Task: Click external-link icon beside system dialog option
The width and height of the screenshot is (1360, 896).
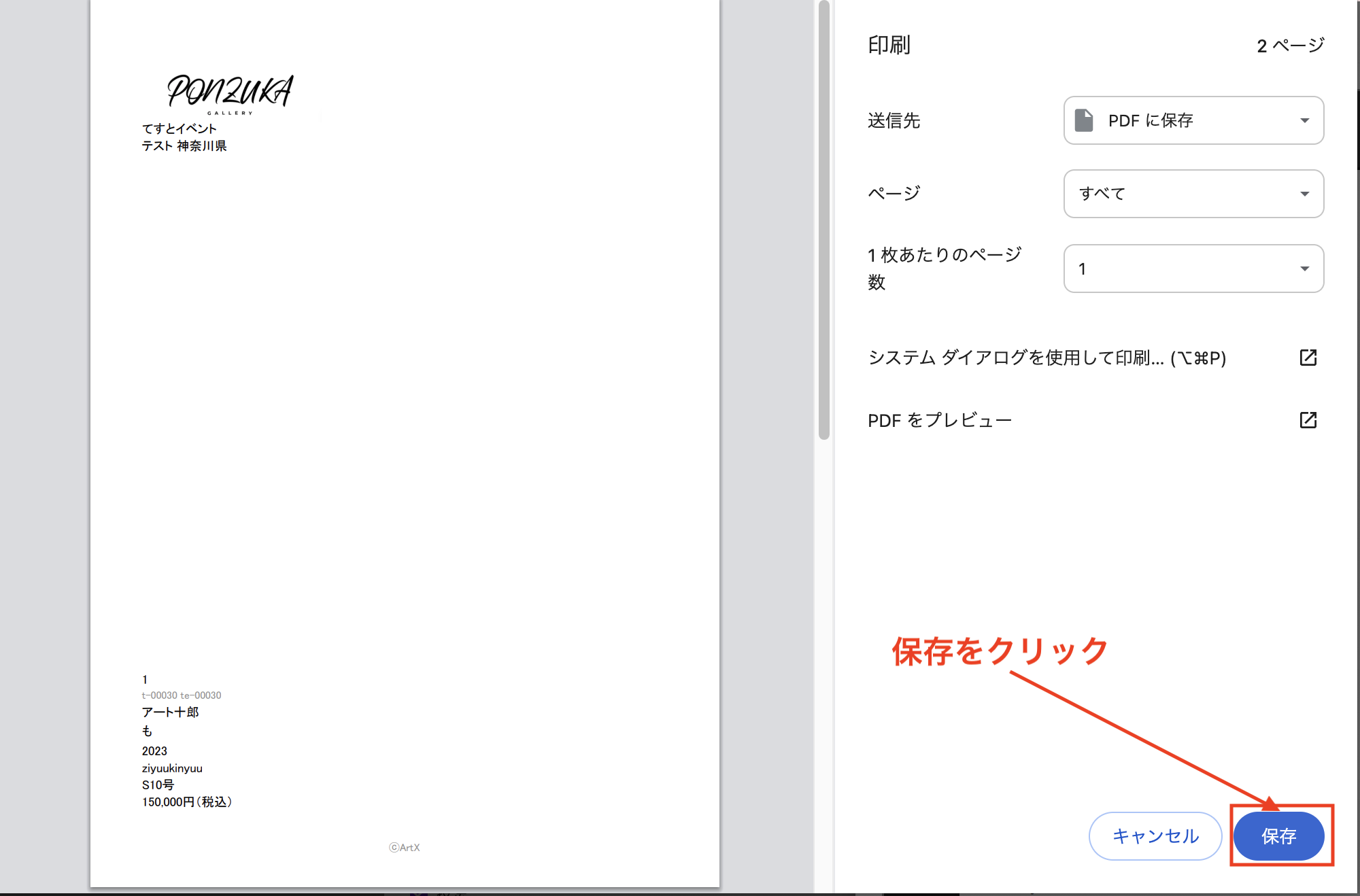Action: point(1308,358)
